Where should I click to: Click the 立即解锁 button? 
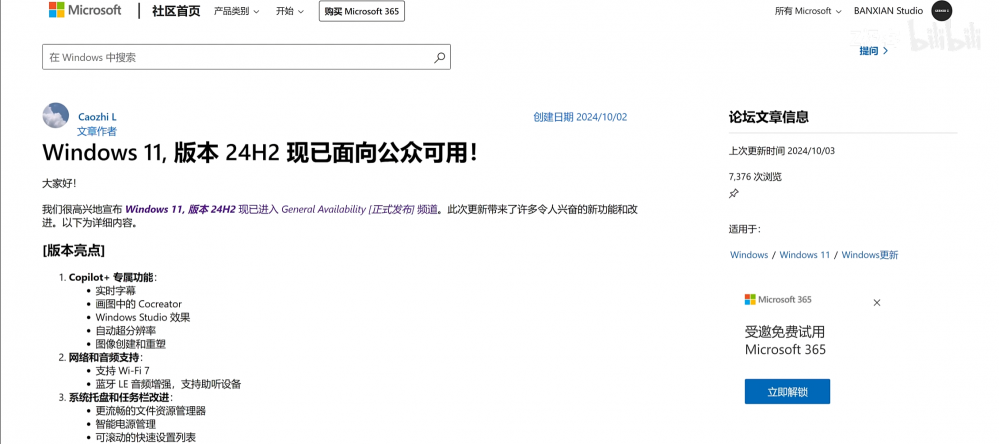tap(787, 392)
